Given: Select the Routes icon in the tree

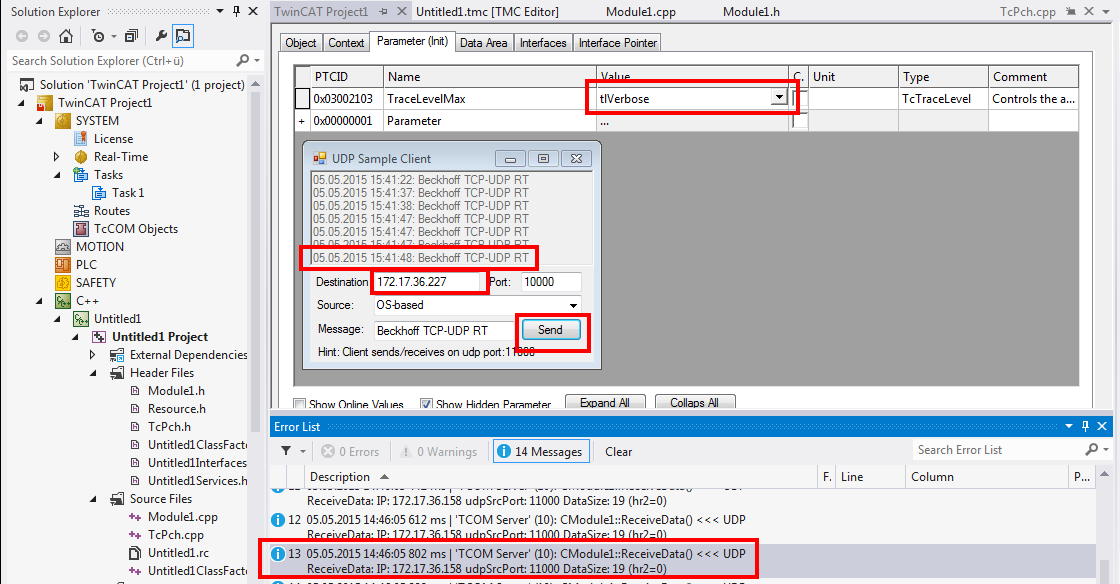Looking at the screenshot, I should [x=81, y=211].
